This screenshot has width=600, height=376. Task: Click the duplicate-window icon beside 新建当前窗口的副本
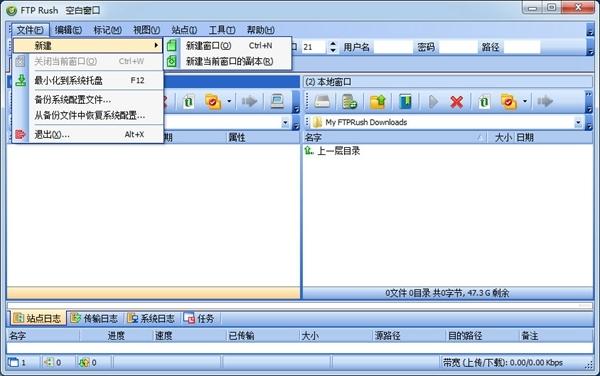(172, 61)
